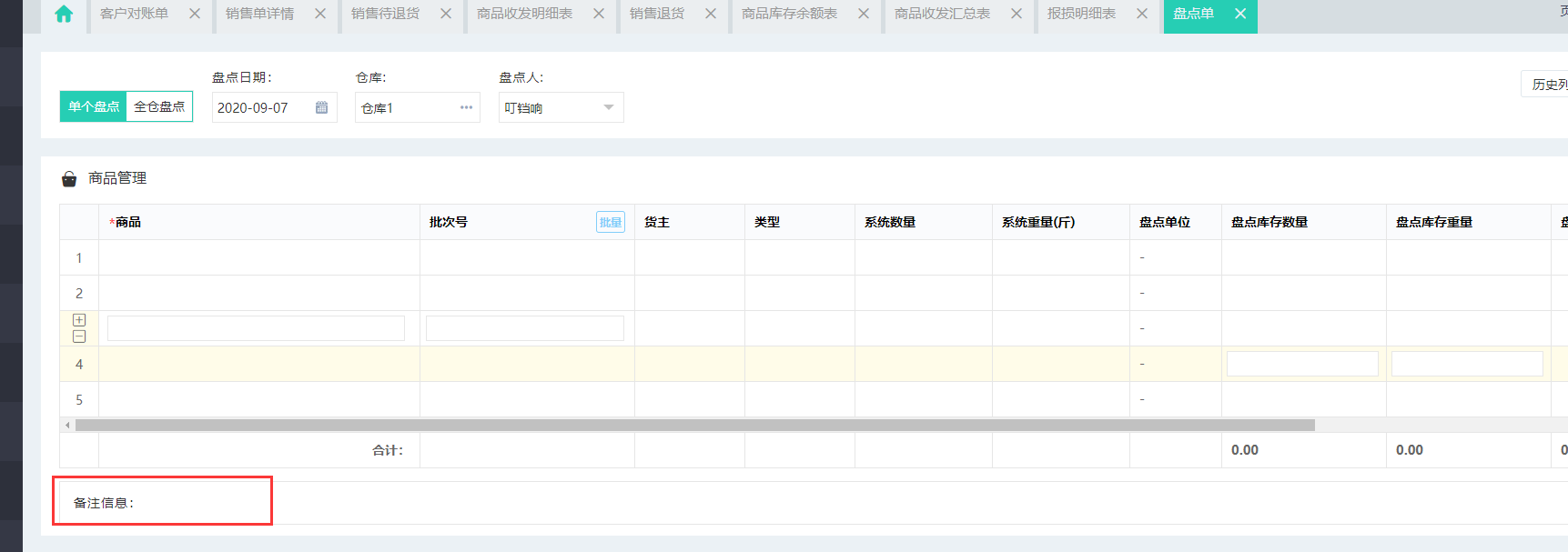Select the 盘点单 tab
Viewport: 1568px width, 552px height.
[1193, 14]
